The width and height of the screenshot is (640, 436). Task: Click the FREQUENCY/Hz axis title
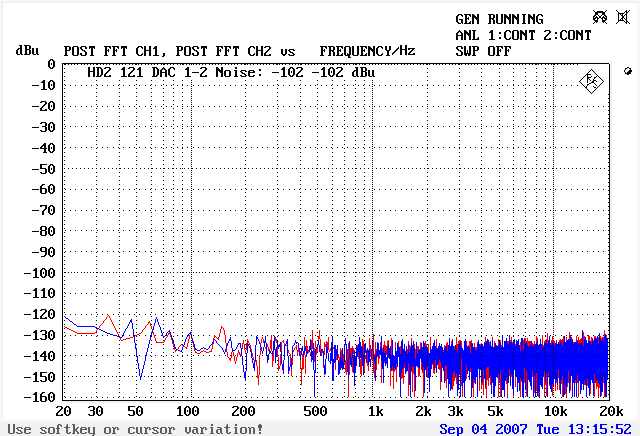(x=367, y=51)
